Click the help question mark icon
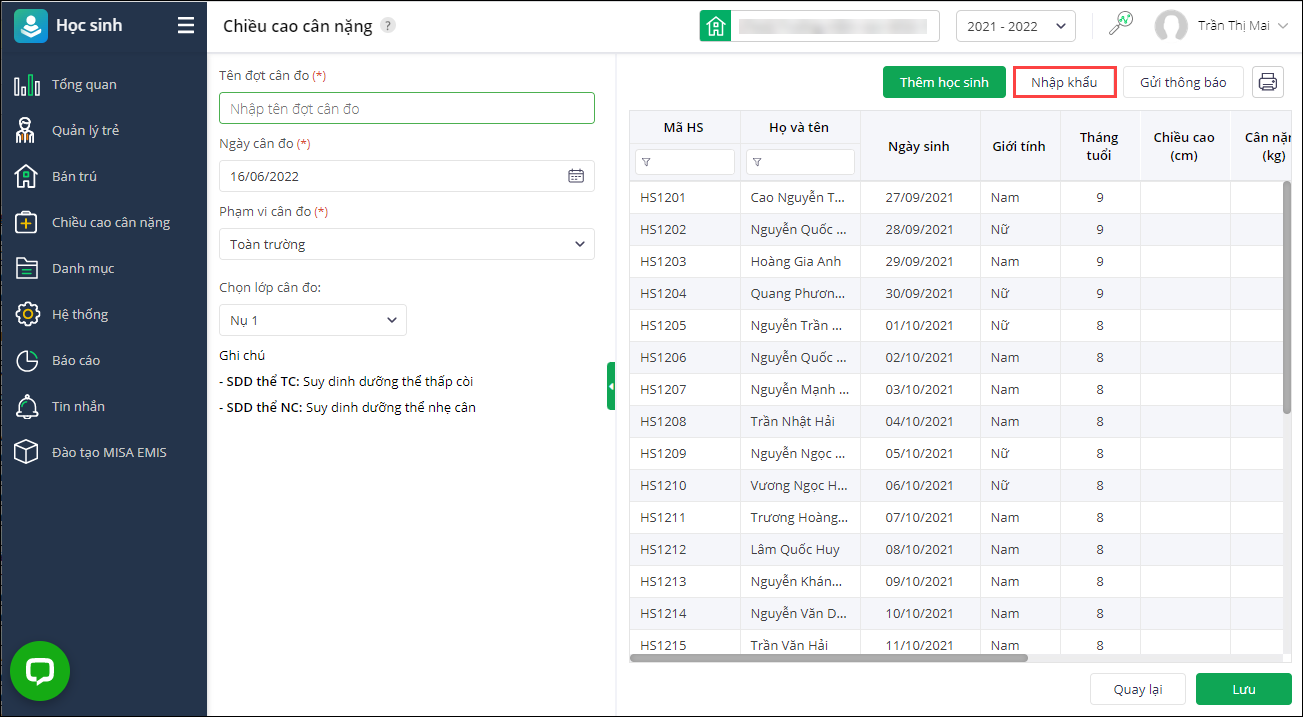Viewport: 1303px width, 717px height. pyautogui.click(x=388, y=26)
